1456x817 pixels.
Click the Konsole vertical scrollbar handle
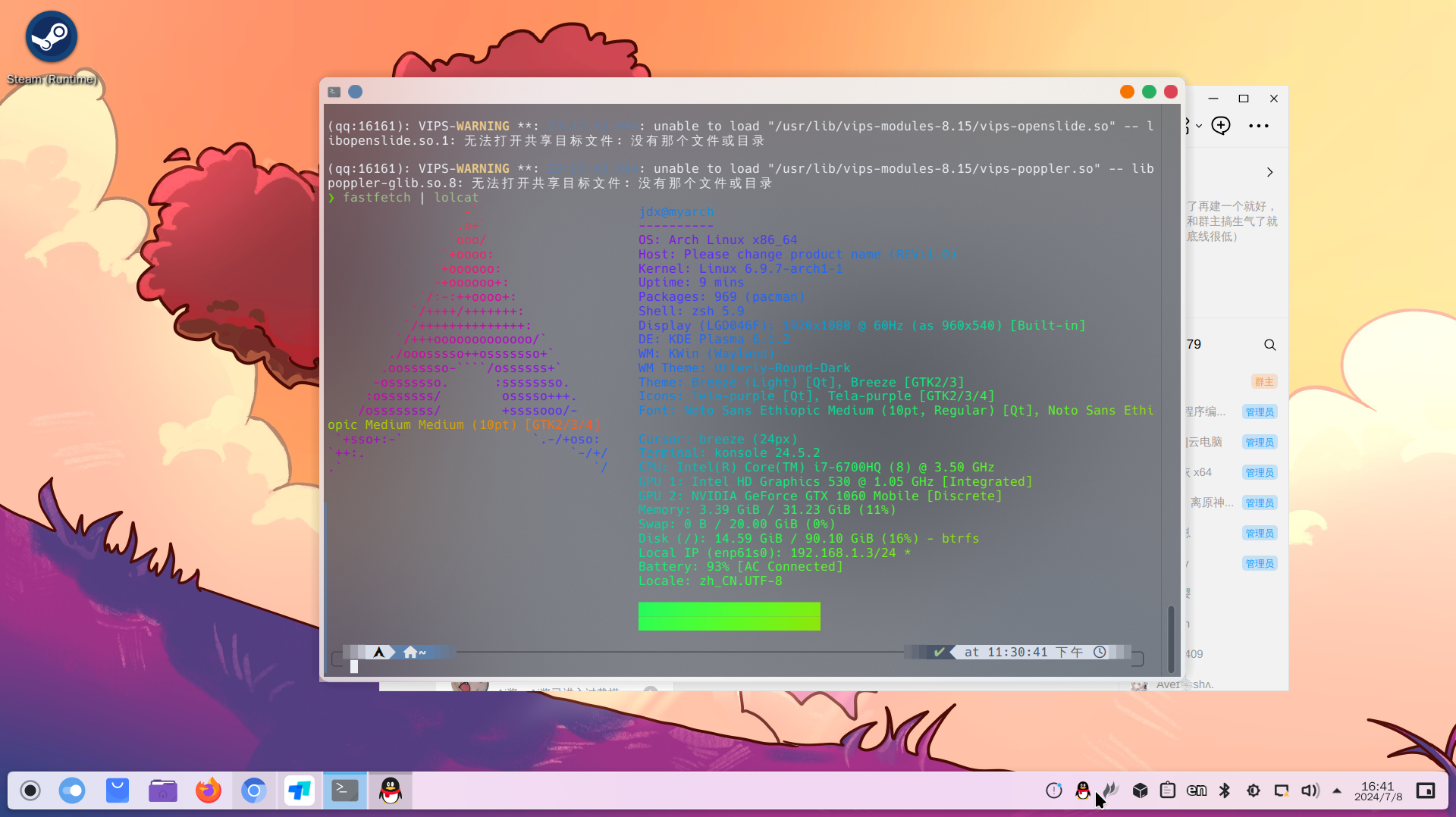tap(1171, 638)
